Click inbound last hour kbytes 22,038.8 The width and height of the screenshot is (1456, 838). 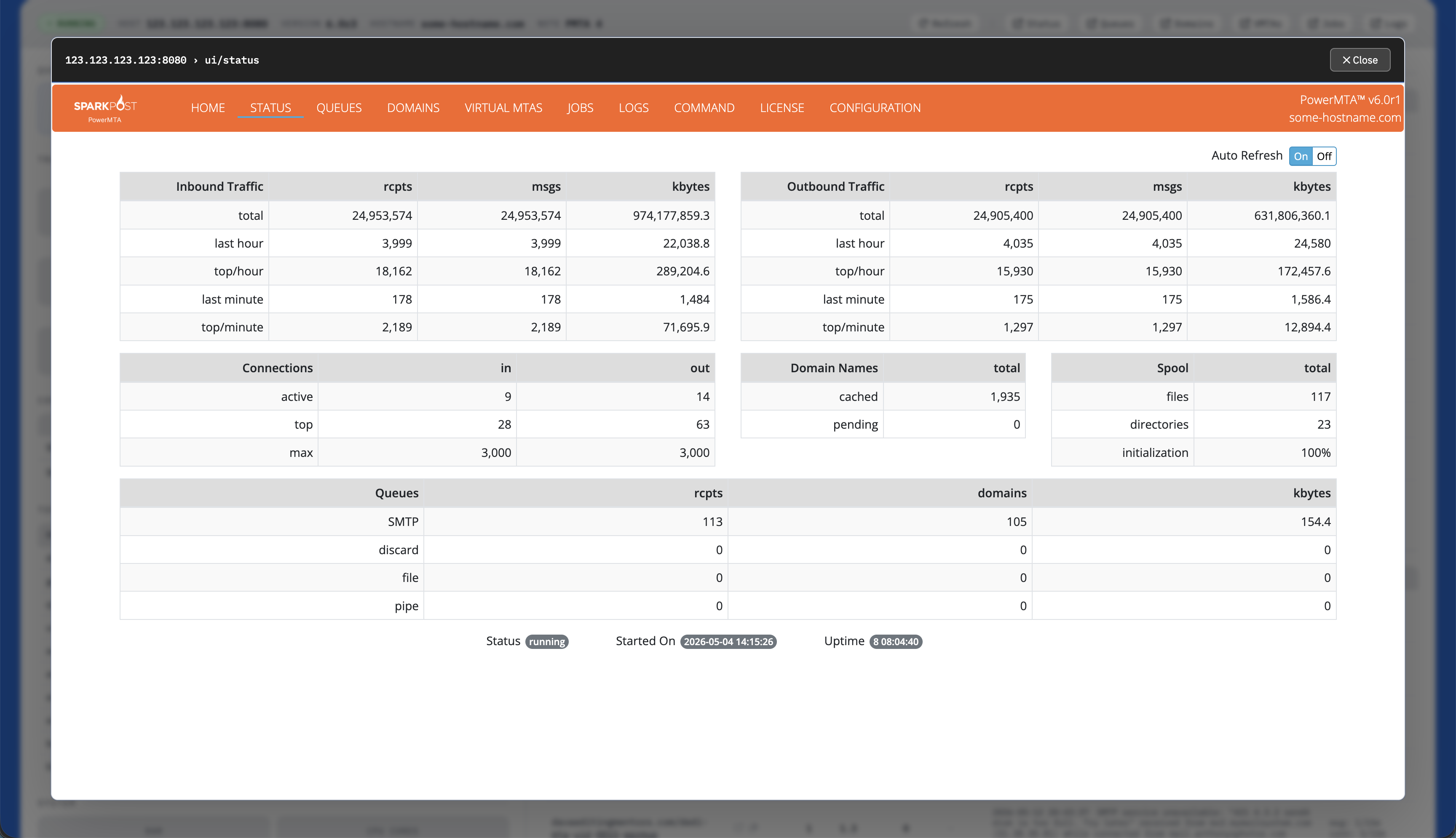tap(686, 243)
